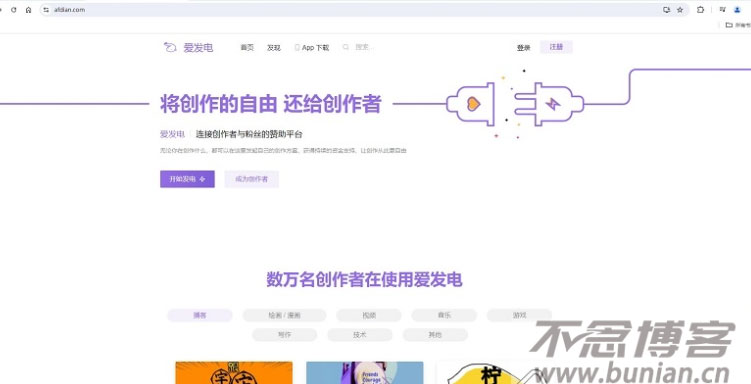
Task: Click the browser reload icon
Action: coord(13,10)
